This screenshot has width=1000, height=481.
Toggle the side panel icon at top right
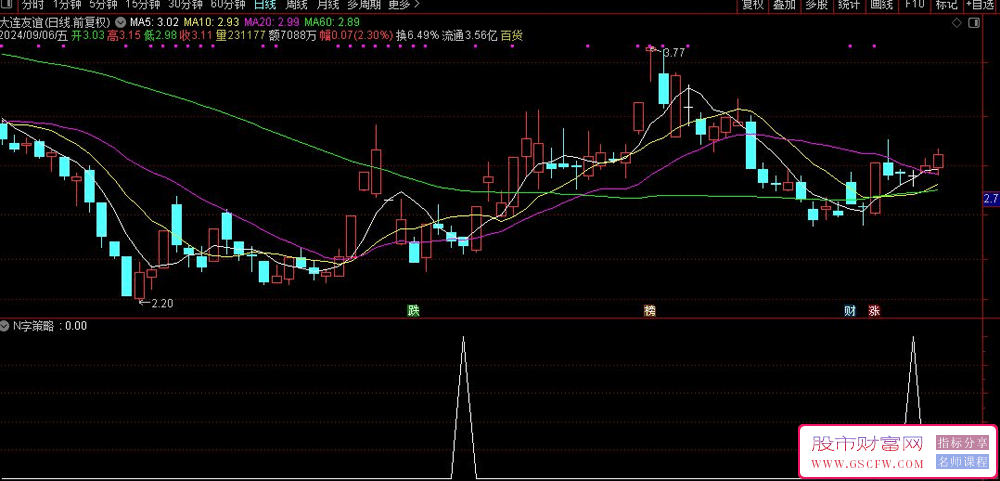[973, 23]
